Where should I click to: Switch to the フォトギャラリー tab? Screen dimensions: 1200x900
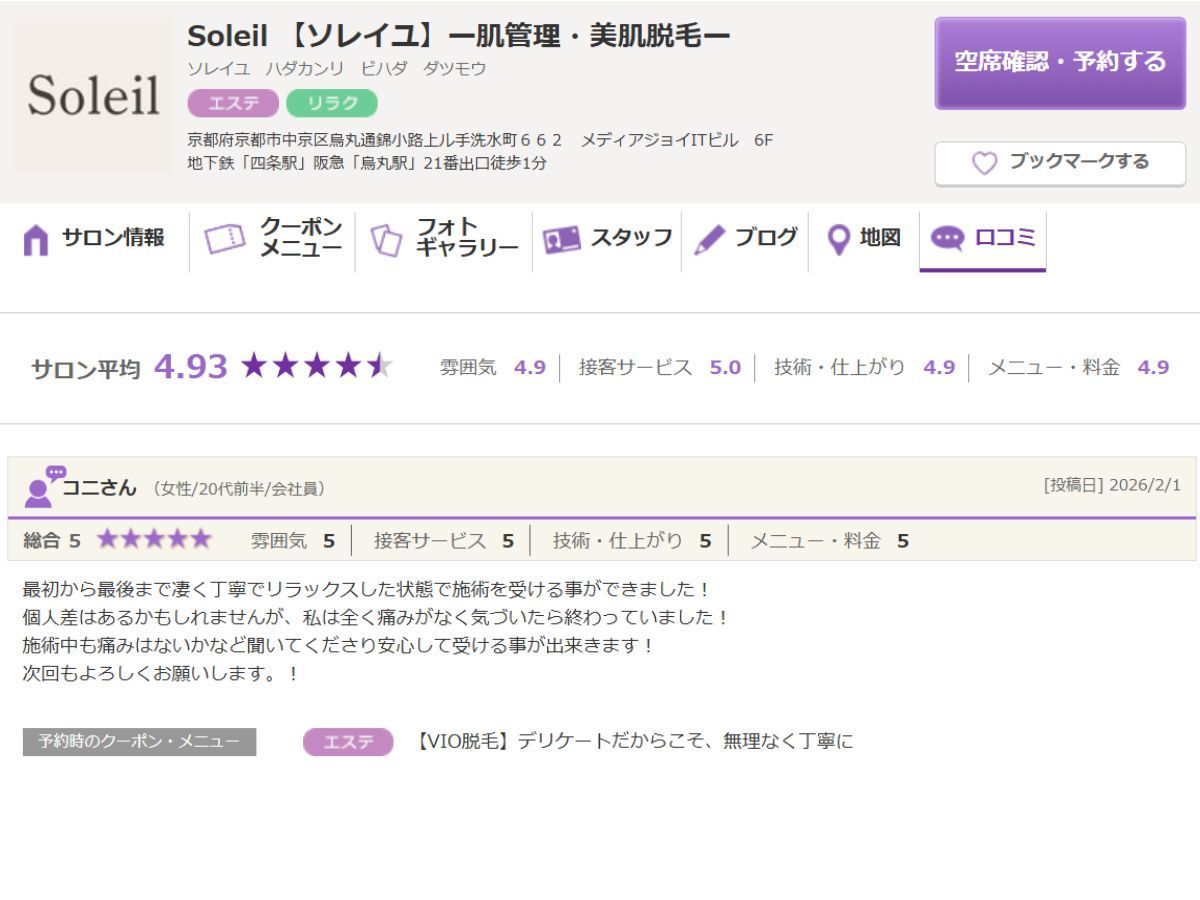click(x=445, y=240)
